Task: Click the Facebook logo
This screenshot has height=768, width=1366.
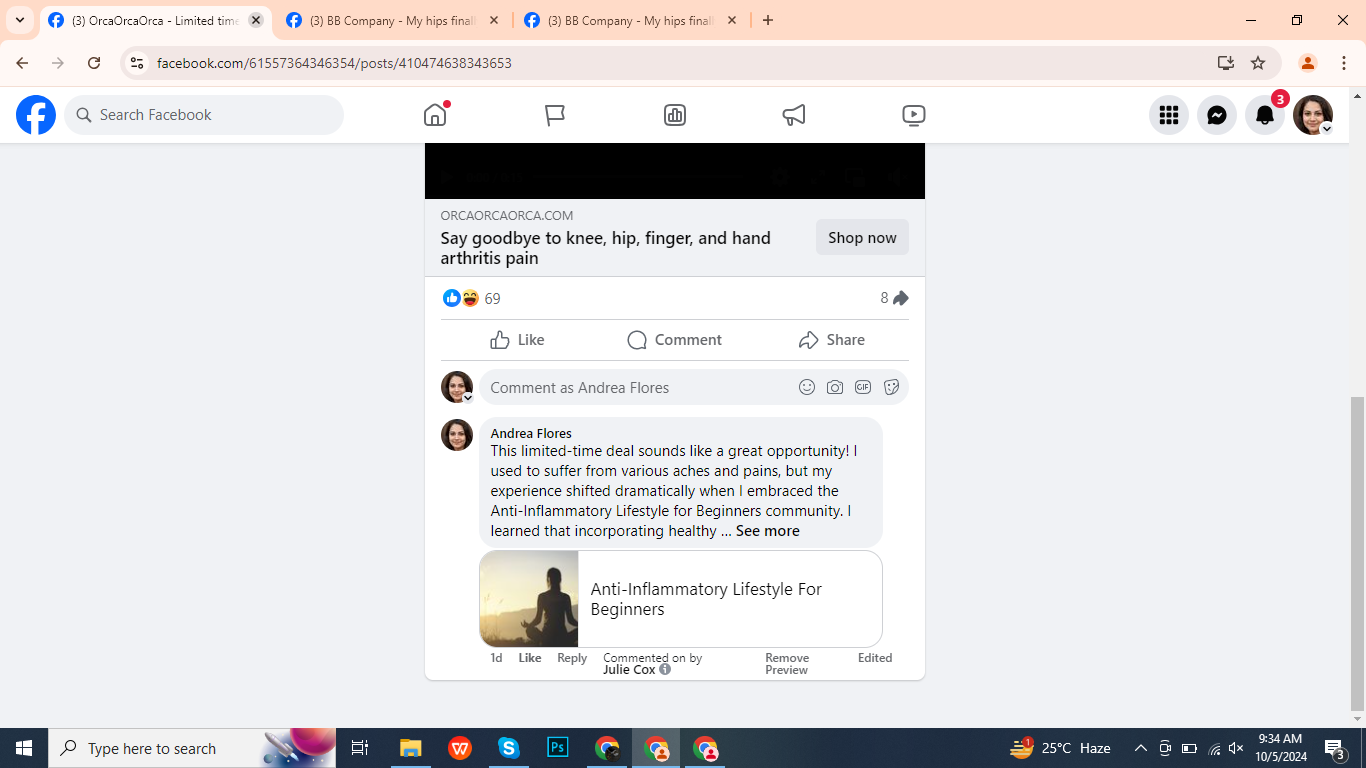Action: (36, 115)
